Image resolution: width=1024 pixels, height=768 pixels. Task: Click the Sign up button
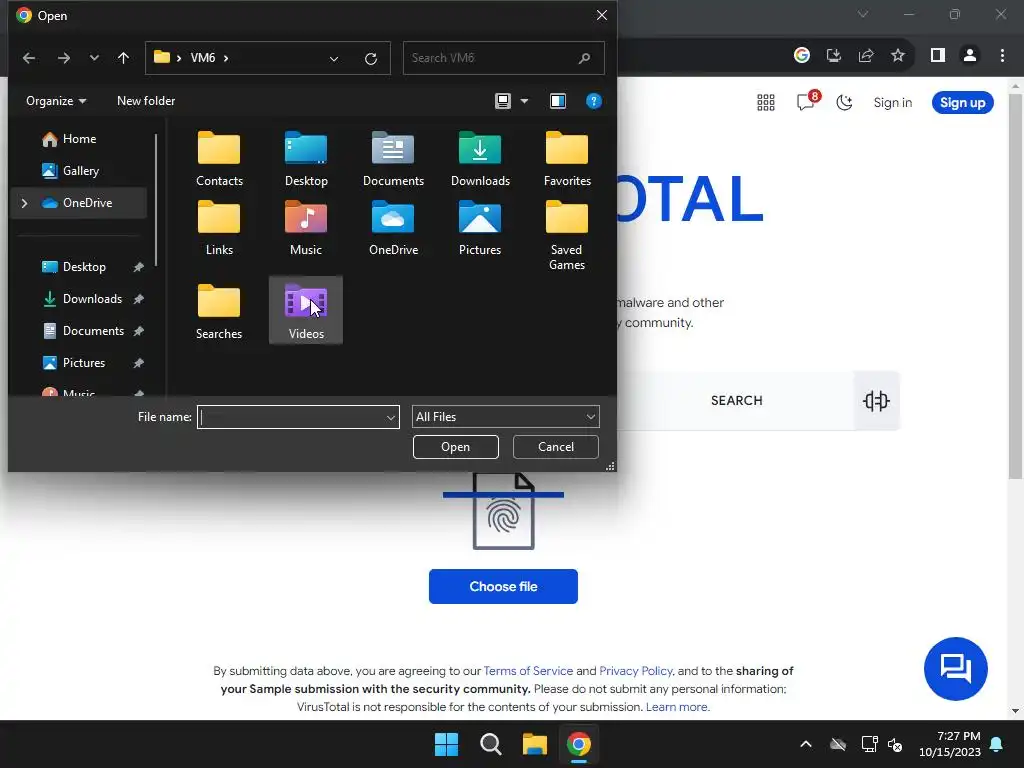(x=963, y=103)
